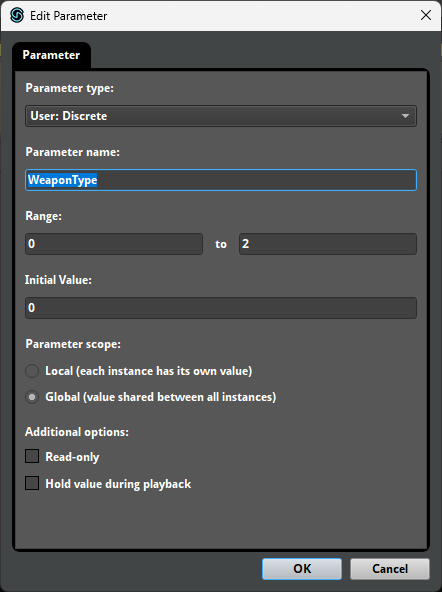Screen dimensions: 442x592
Task: Click the Cancel button
Action: coord(390,569)
